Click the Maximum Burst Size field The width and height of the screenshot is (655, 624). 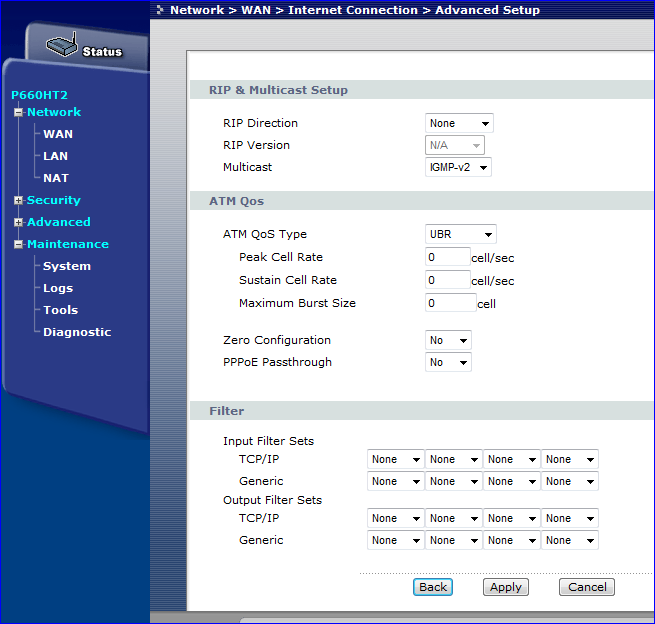coord(451,303)
